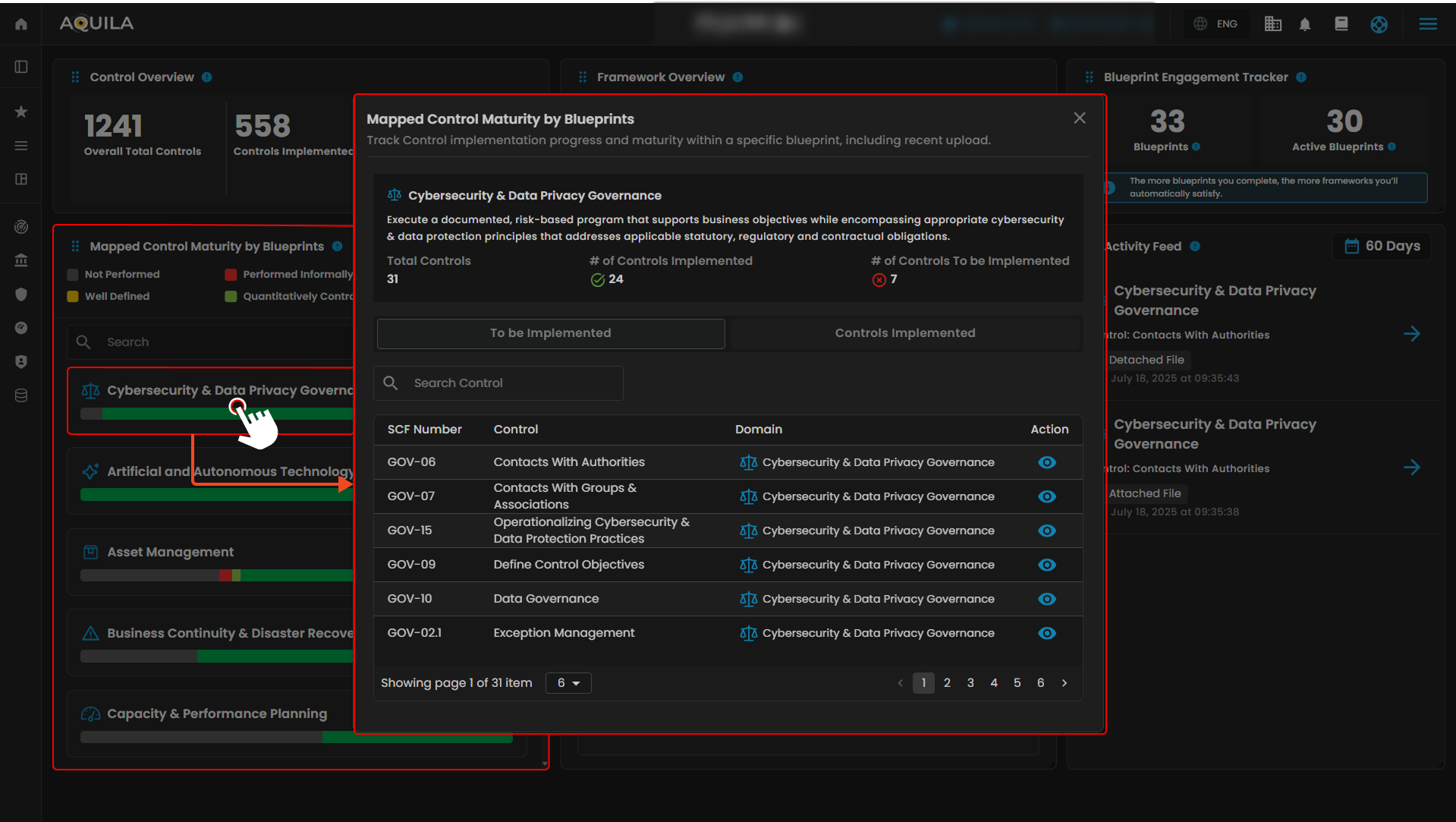
Task: Open first activity feed item arrow
Action: 1411,334
